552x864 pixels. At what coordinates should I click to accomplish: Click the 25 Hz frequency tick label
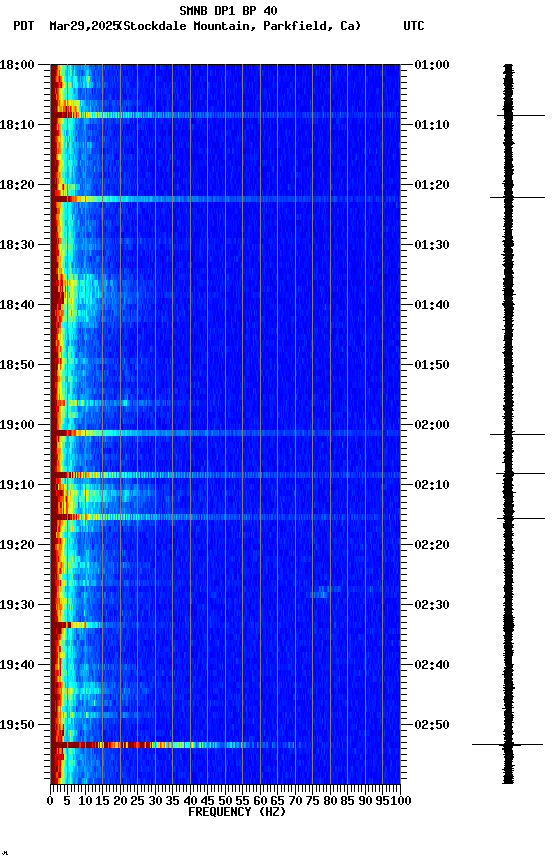(137, 801)
